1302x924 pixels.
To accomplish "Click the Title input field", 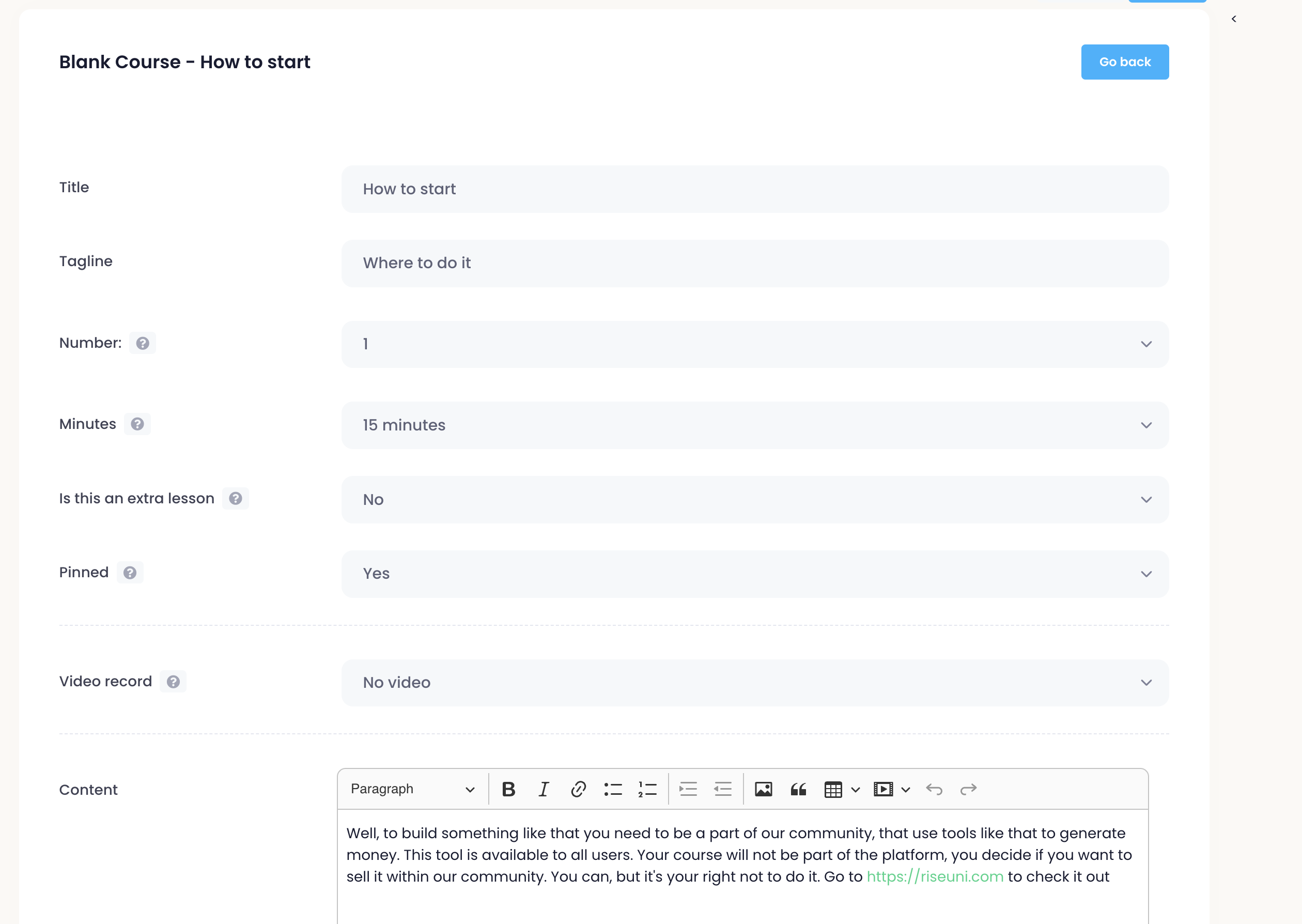I will 755,189.
